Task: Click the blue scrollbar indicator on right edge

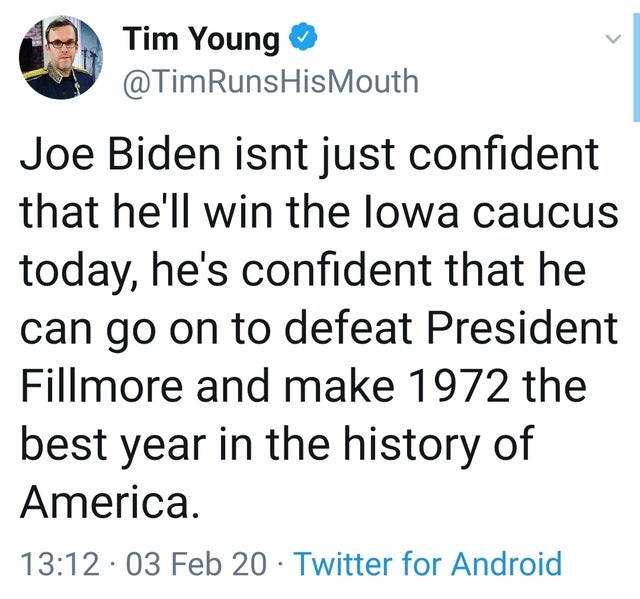Action: [x=636, y=67]
